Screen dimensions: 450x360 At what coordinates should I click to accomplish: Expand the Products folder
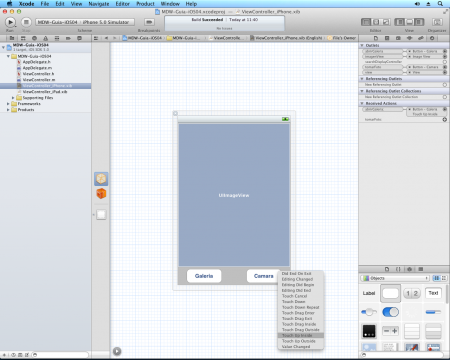coord(8,110)
